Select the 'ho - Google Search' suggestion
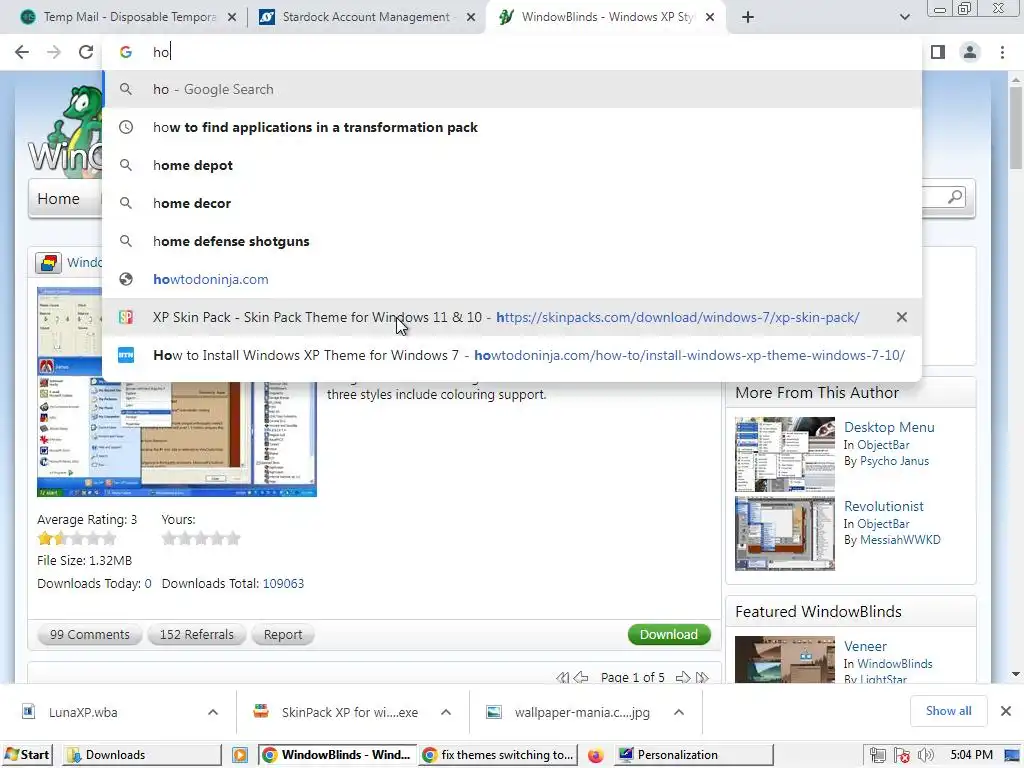Screen dimensions: 1024x768 point(512,89)
